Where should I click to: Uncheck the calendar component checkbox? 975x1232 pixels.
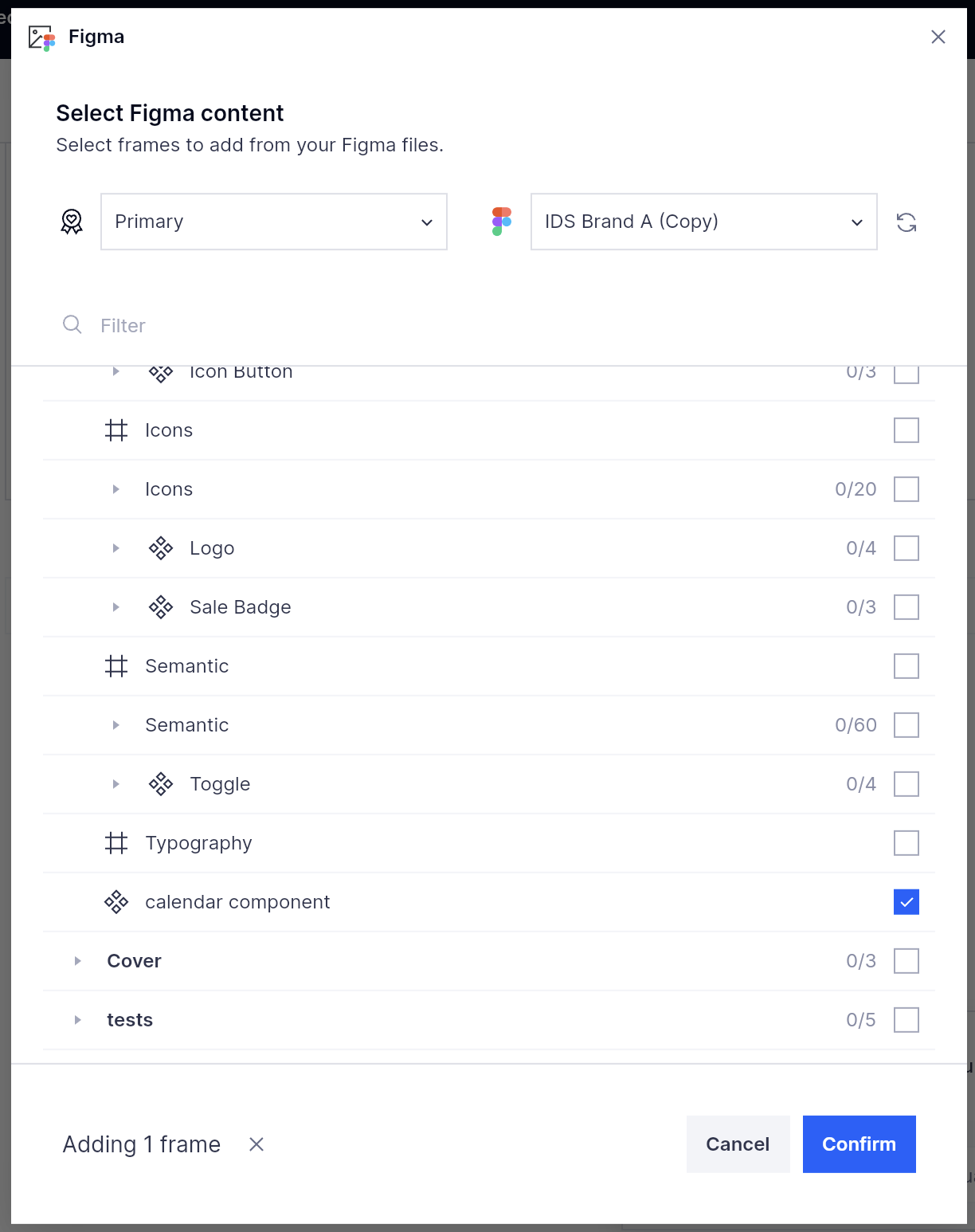click(906, 901)
